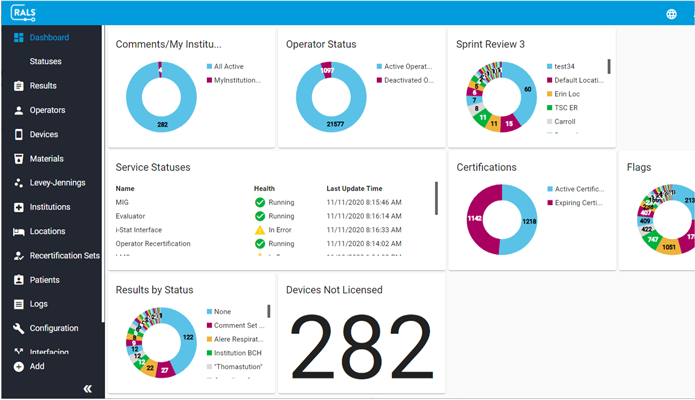Image resolution: width=695 pixels, height=400 pixels.
Task: Open the Statuses submenu item
Action: [x=45, y=62]
